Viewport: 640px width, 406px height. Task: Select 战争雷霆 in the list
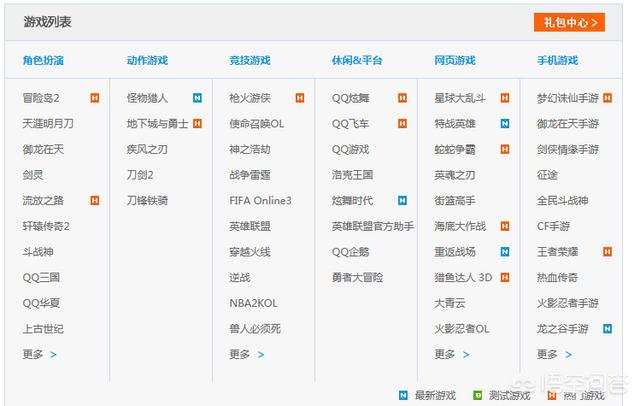tap(250, 175)
